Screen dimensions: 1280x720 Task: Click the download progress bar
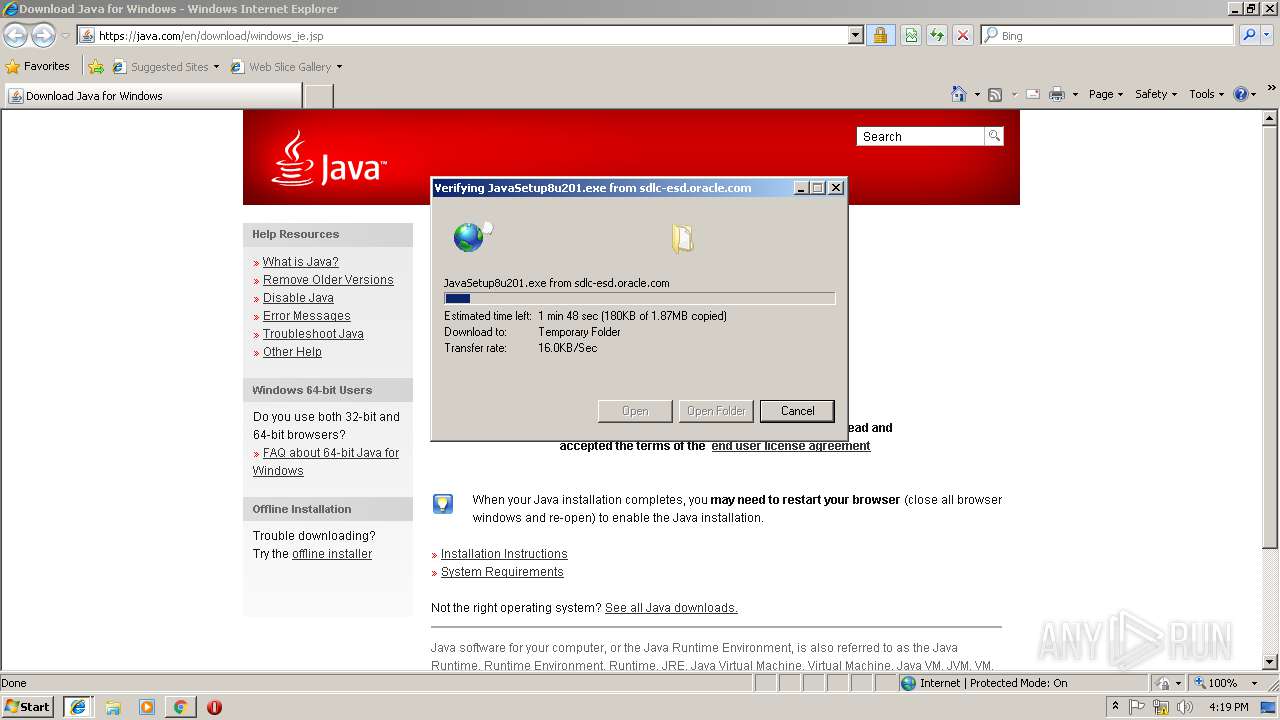tap(639, 298)
